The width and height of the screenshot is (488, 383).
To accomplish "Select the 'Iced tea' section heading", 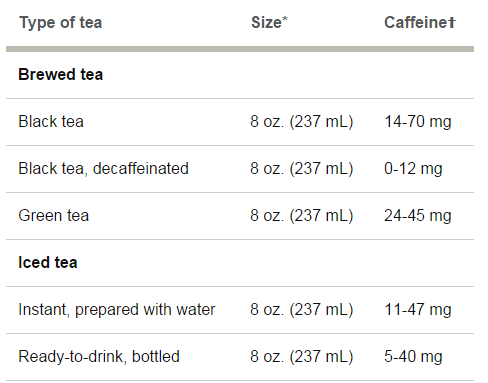I will [x=48, y=262].
